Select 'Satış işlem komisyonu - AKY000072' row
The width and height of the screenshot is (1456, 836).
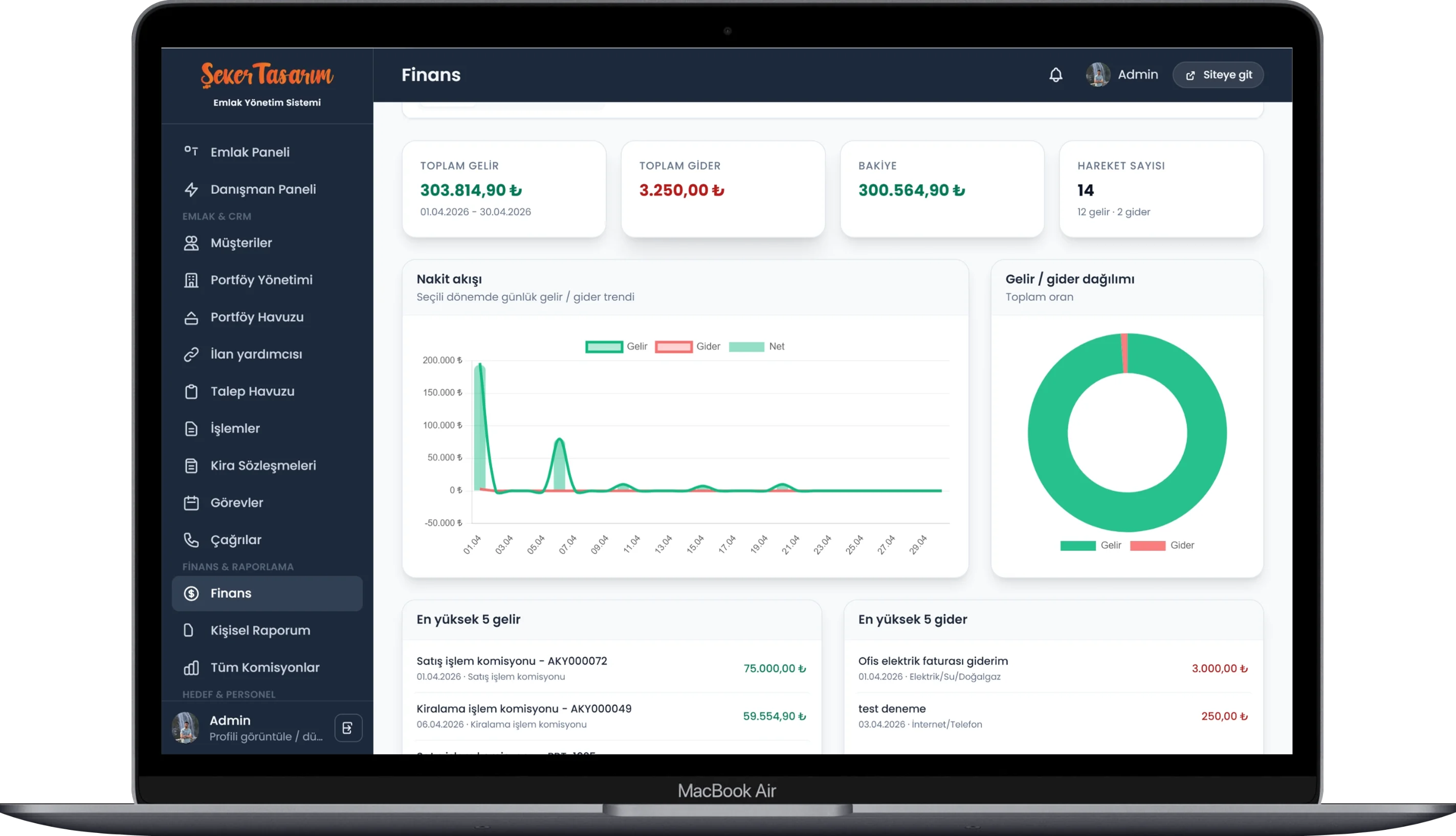(x=611, y=668)
